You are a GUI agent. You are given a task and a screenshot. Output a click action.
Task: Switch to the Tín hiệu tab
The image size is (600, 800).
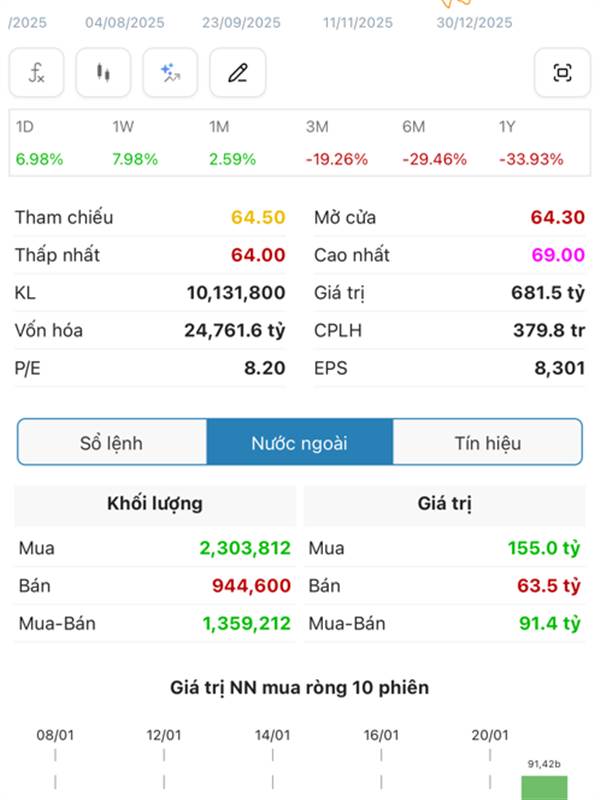point(487,443)
